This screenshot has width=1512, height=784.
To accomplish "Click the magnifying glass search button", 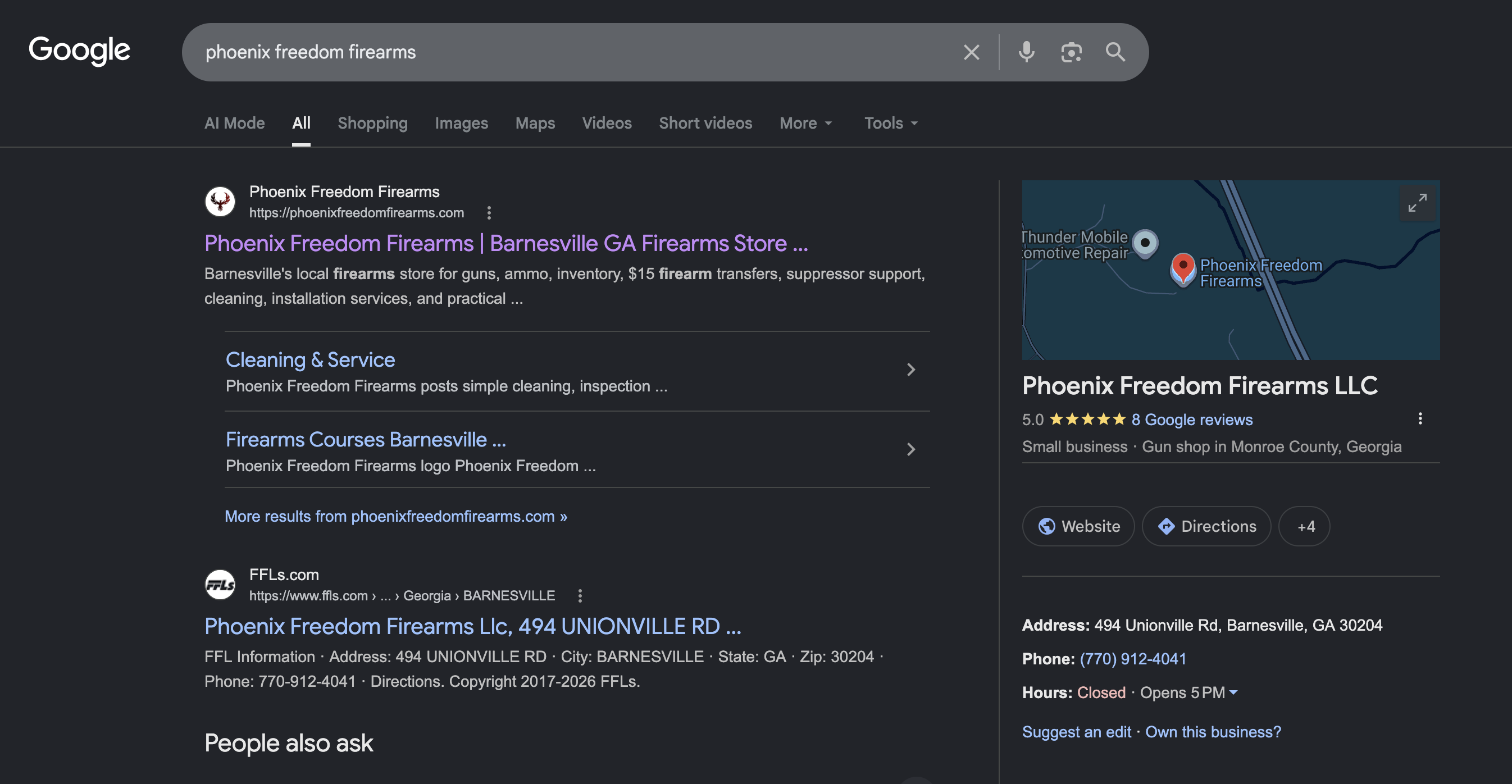I will (x=1115, y=52).
